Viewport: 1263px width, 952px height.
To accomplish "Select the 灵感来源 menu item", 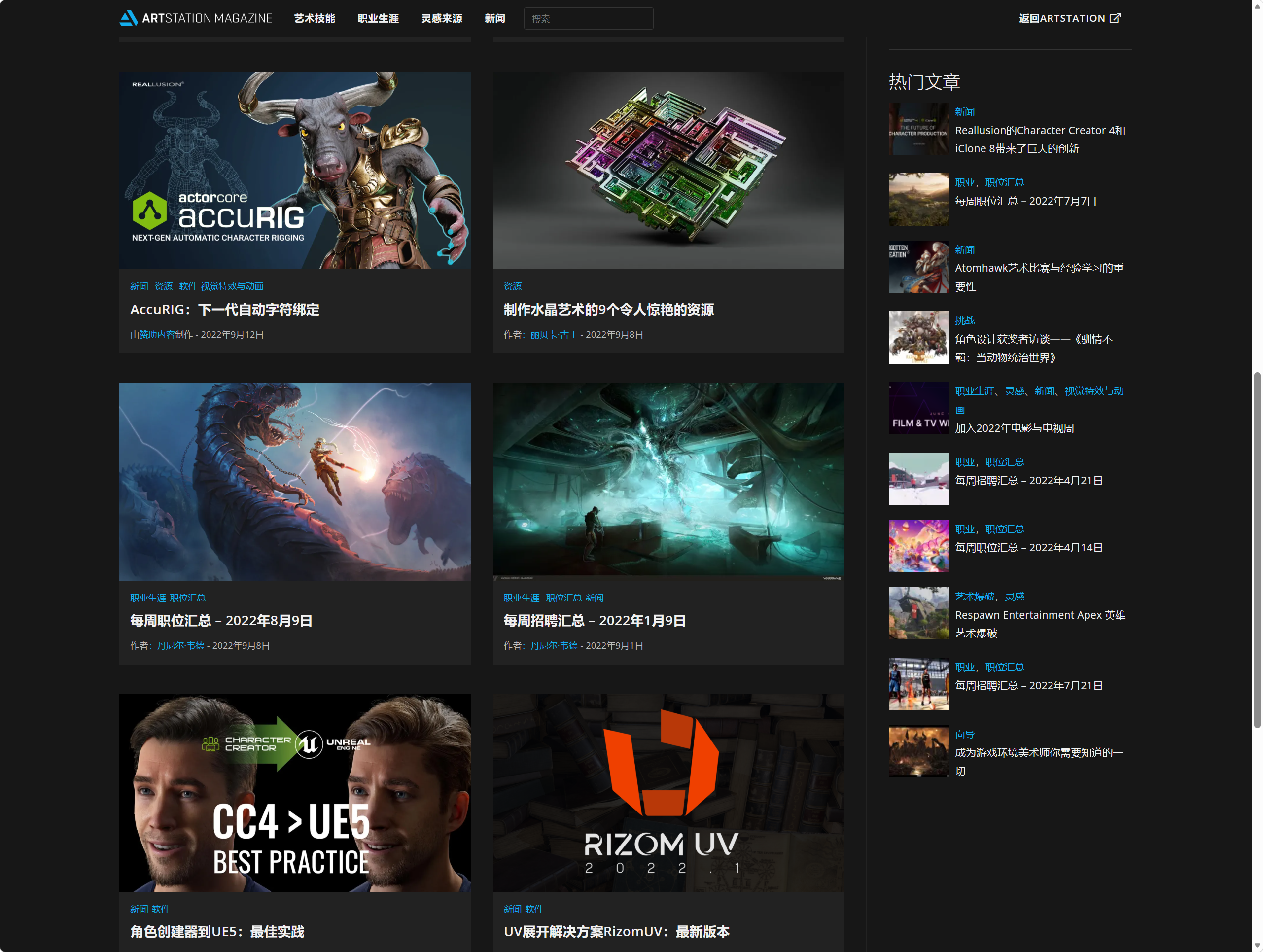I will [x=441, y=18].
